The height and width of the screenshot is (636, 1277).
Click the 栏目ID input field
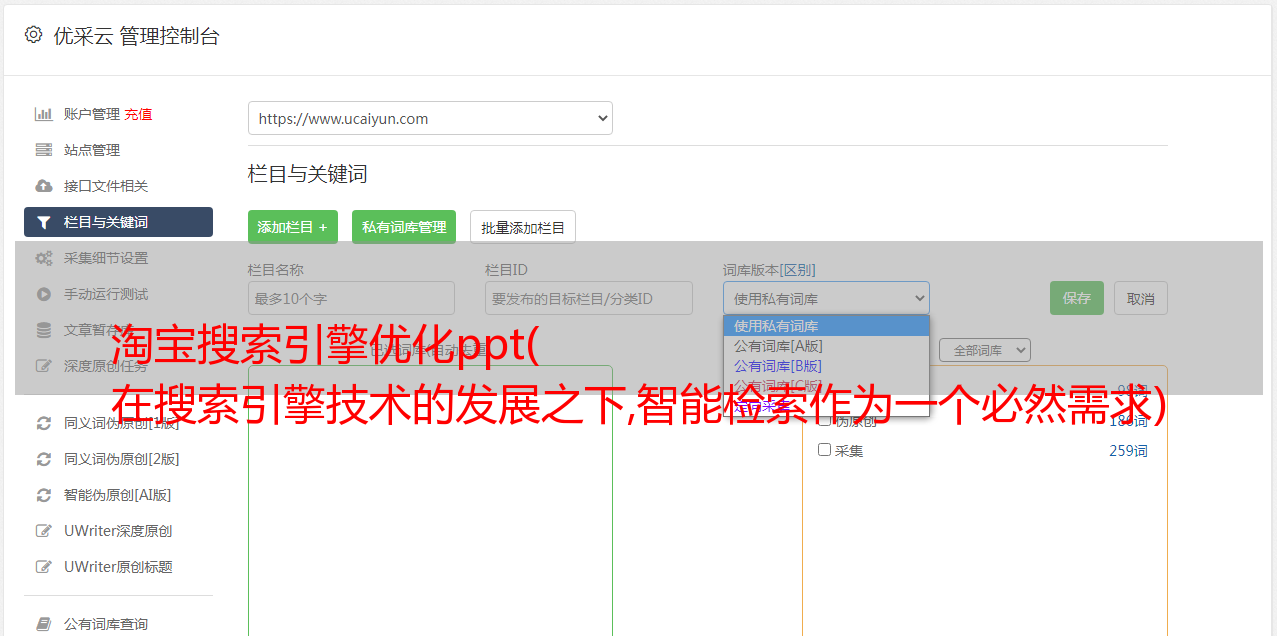(x=589, y=298)
